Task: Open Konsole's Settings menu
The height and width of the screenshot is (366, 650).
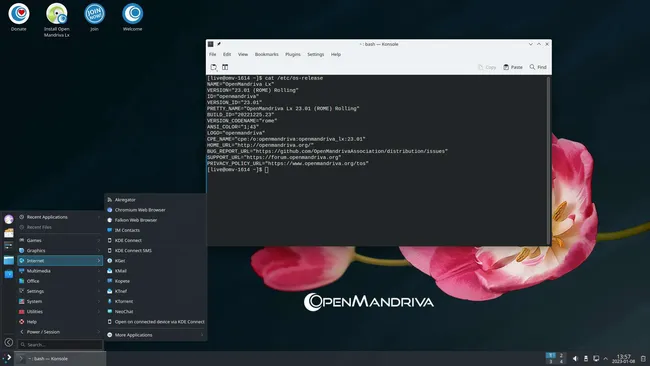Action: point(315,54)
